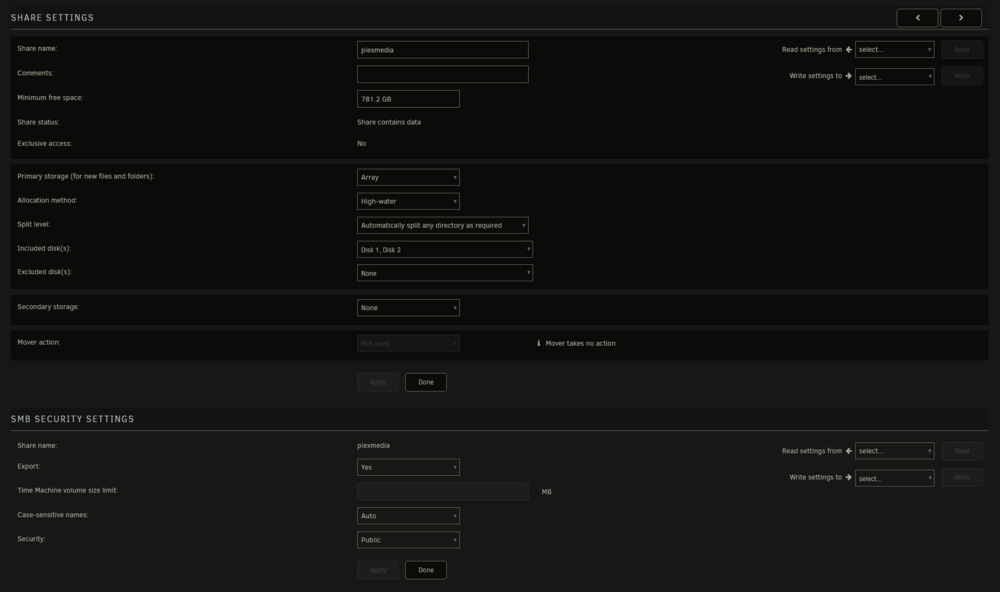This screenshot has height=592, width=1000.
Task: Open the Included disk(s) dropdown
Action: [445, 249]
